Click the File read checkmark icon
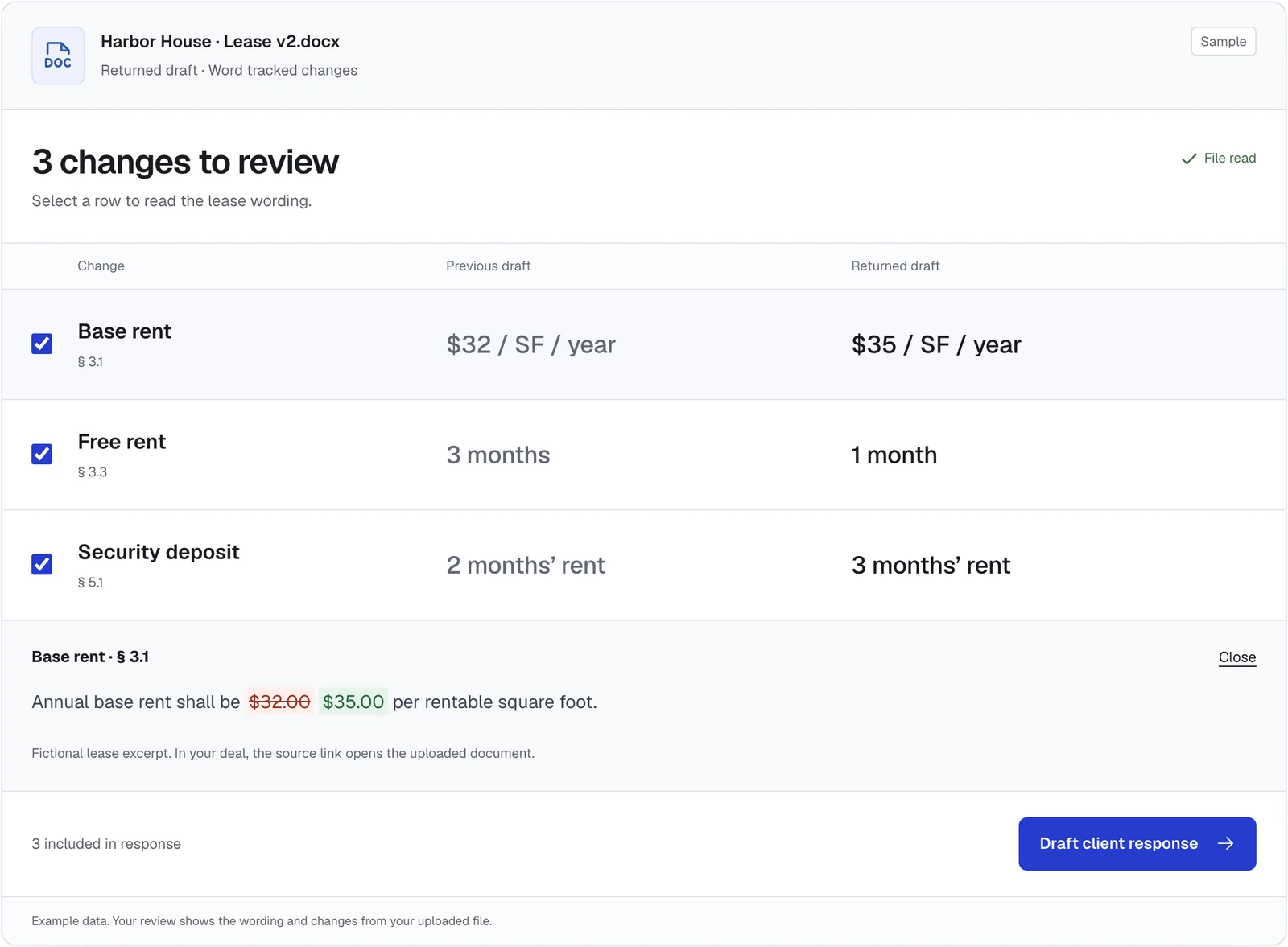 click(1188, 159)
